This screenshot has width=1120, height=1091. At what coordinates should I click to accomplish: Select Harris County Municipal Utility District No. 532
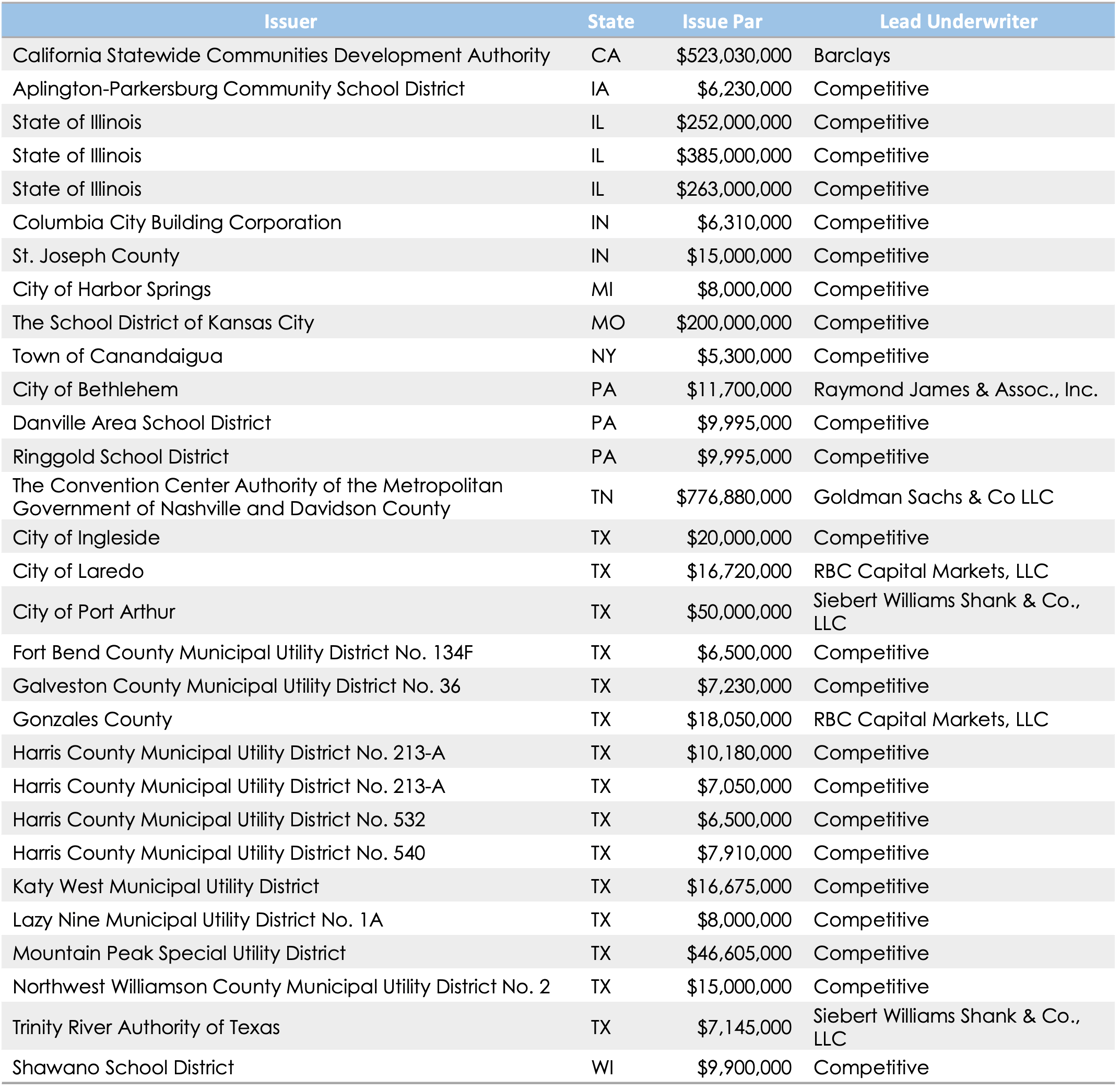point(219,820)
